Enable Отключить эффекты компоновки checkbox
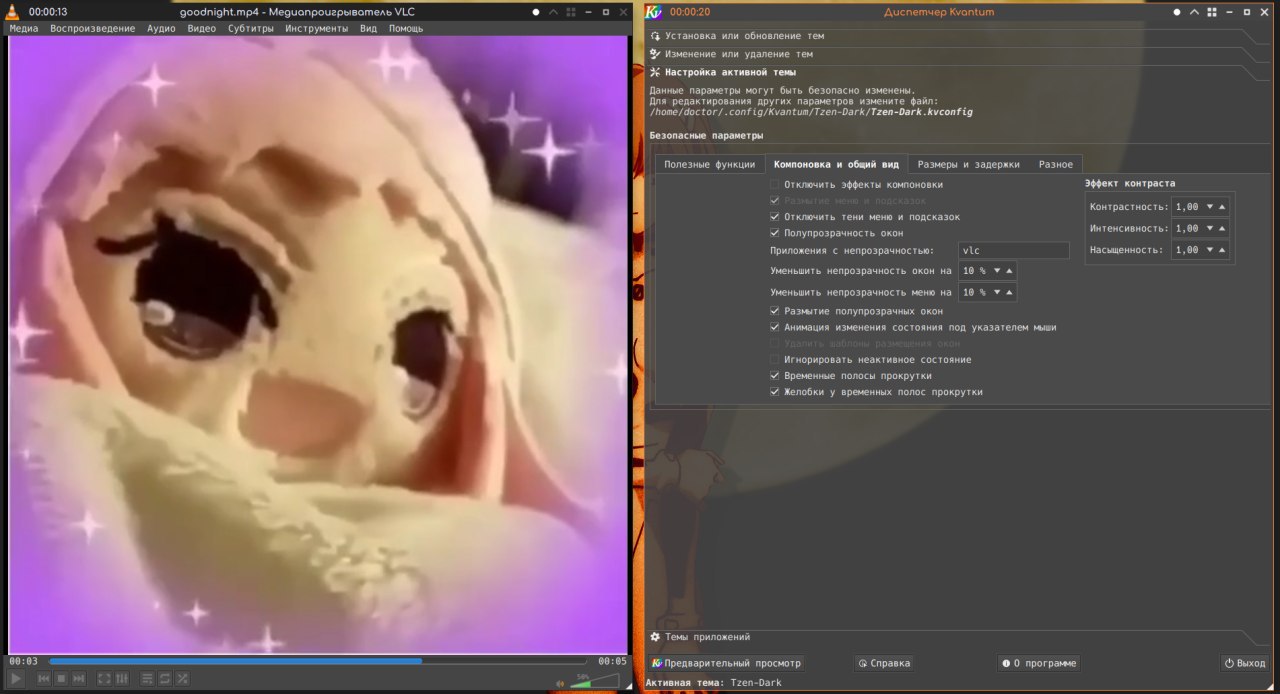The height and width of the screenshot is (694, 1280). [775, 185]
